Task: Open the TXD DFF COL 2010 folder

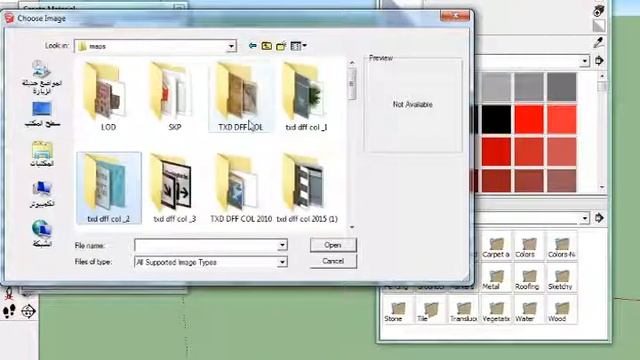Action: (241, 188)
